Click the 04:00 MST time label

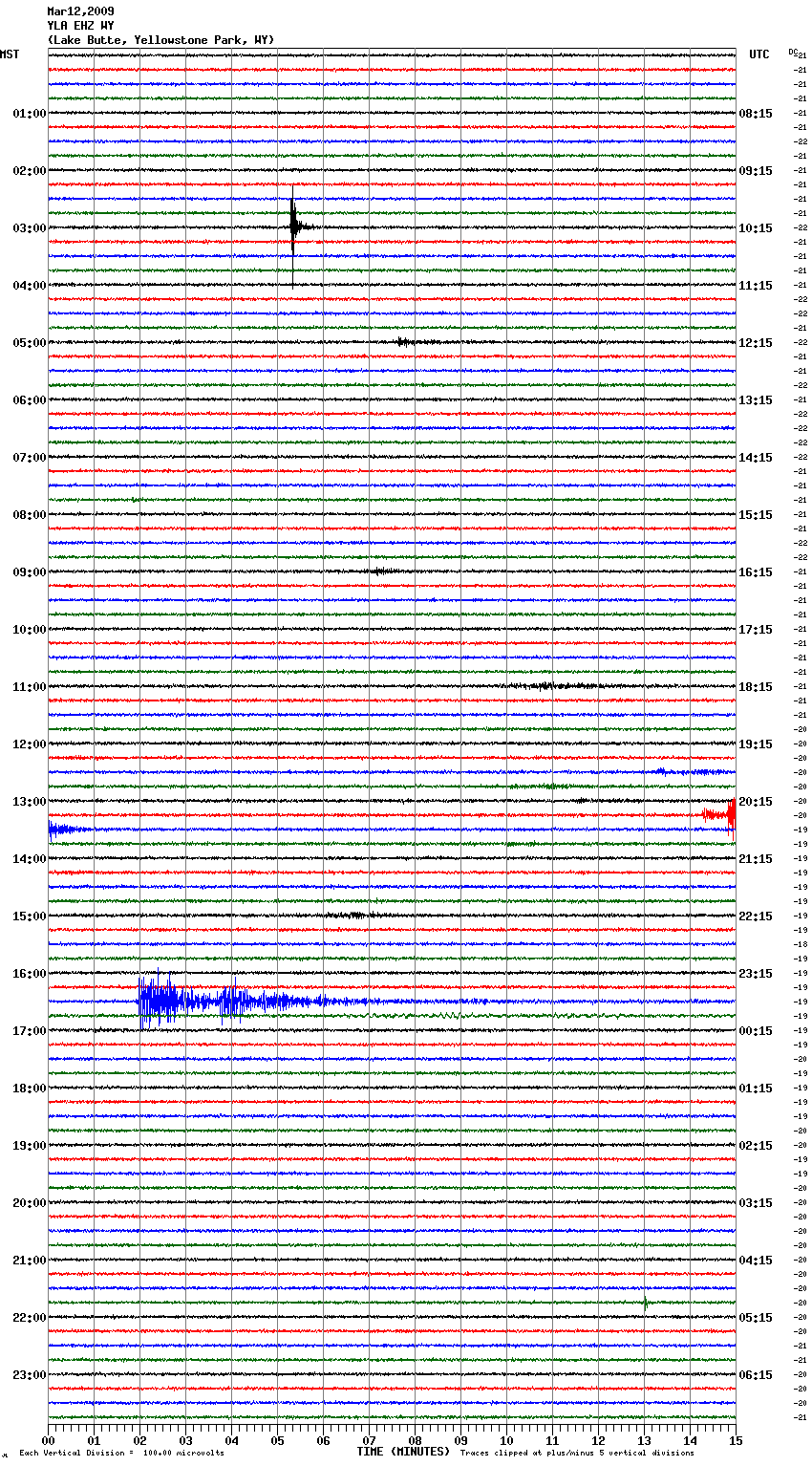29,286
